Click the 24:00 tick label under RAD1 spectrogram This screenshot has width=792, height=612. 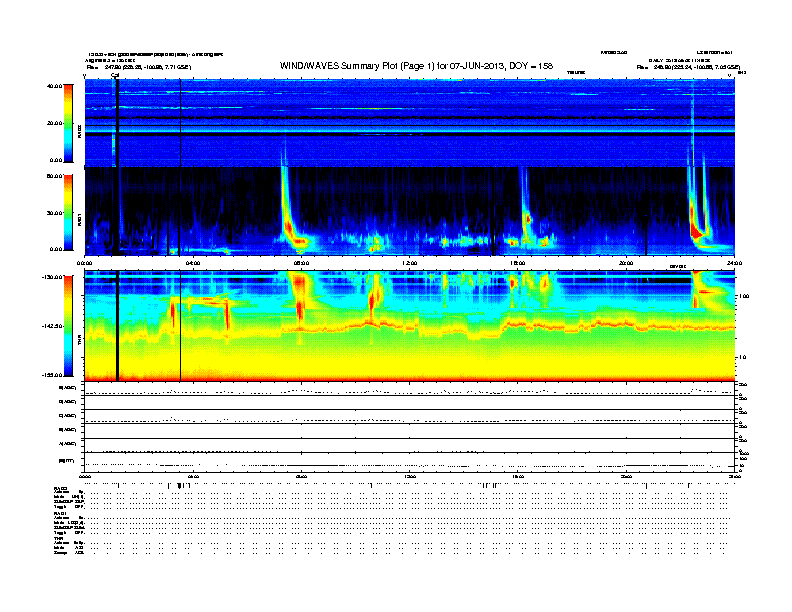pyautogui.click(x=734, y=263)
